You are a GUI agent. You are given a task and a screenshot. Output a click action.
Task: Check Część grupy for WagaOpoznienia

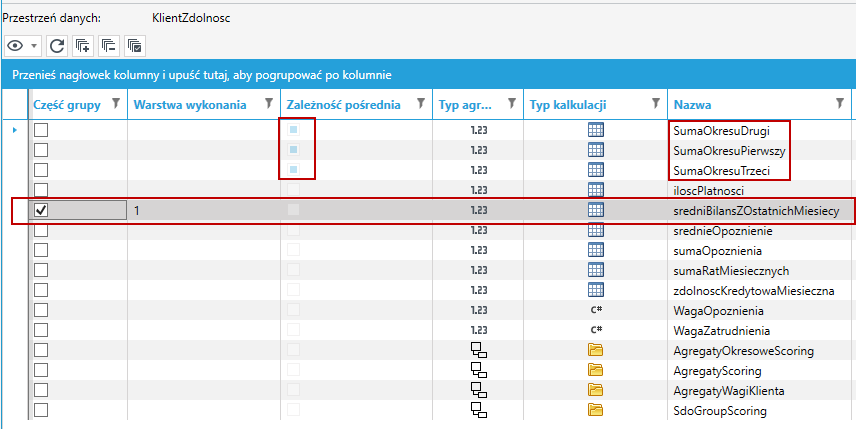point(41,310)
